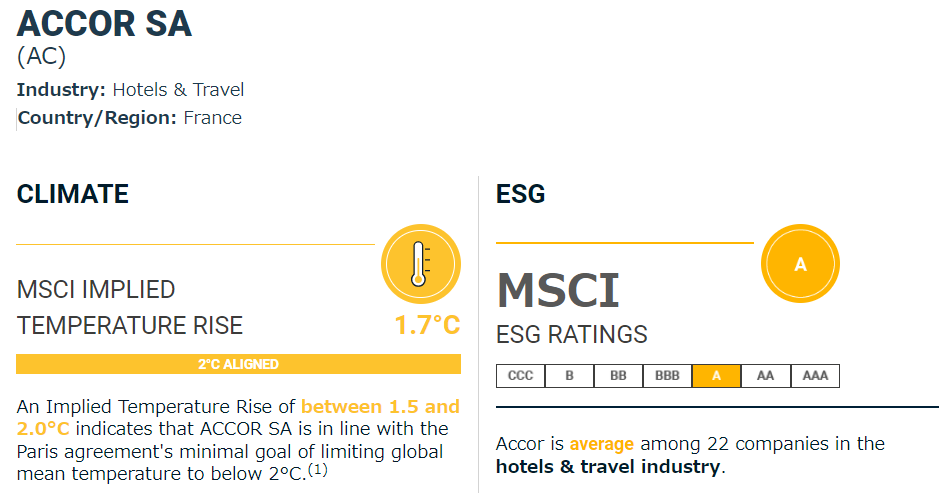Click the yellow thermometer climate icon
943x493 pixels.
point(420,264)
